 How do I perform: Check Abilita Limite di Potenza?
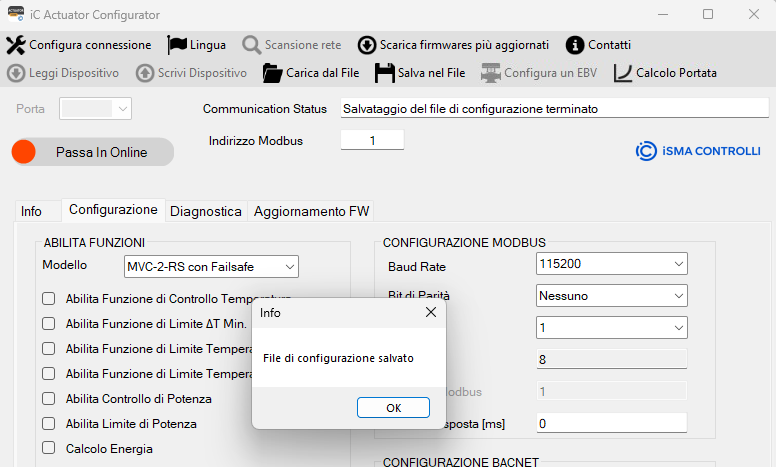48,423
